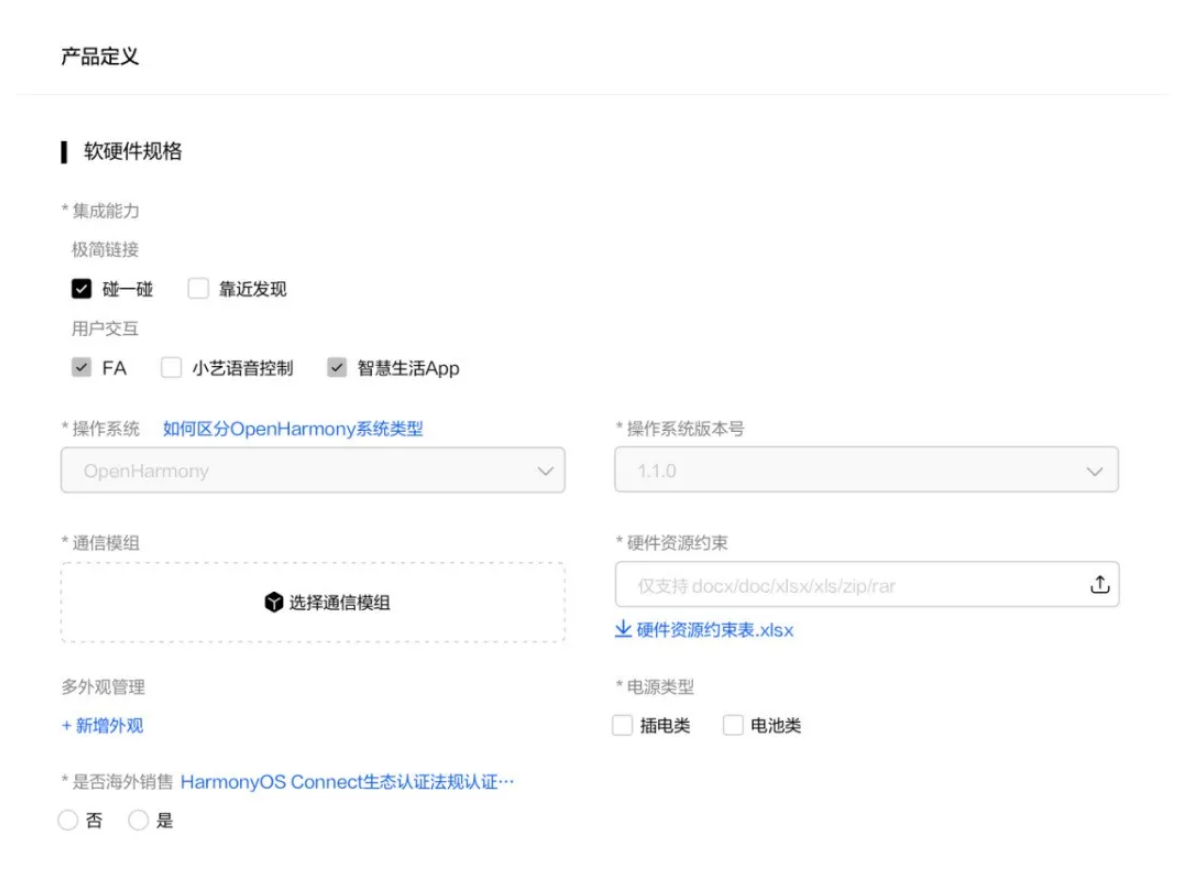The width and height of the screenshot is (1177, 872).
Task: Open the 如何区分OpenHarmony系统类型 link
Action: coord(290,428)
